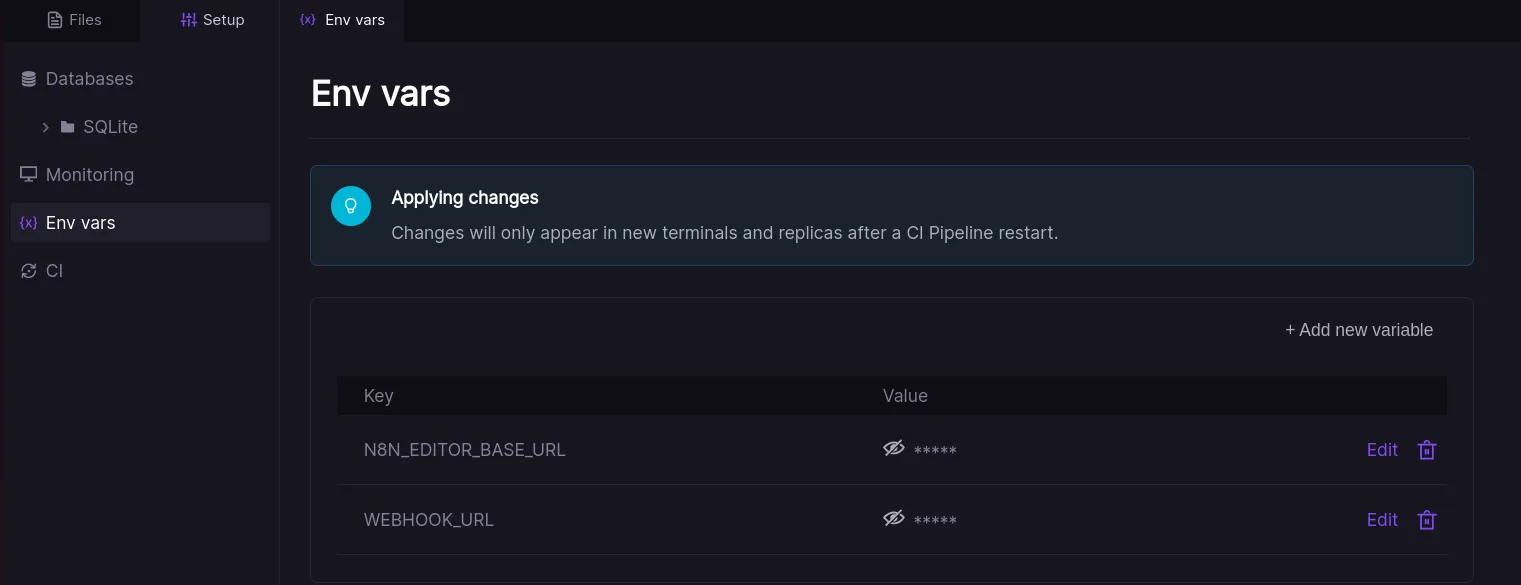Reveal the N8N_EDITOR_BASE_URL hidden value
This screenshot has width=1521, height=585.
(x=893, y=449)
